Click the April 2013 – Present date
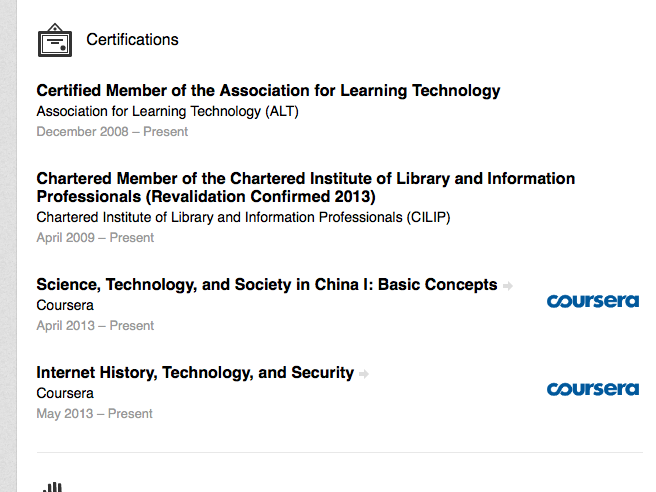 (x=95, y=325)
